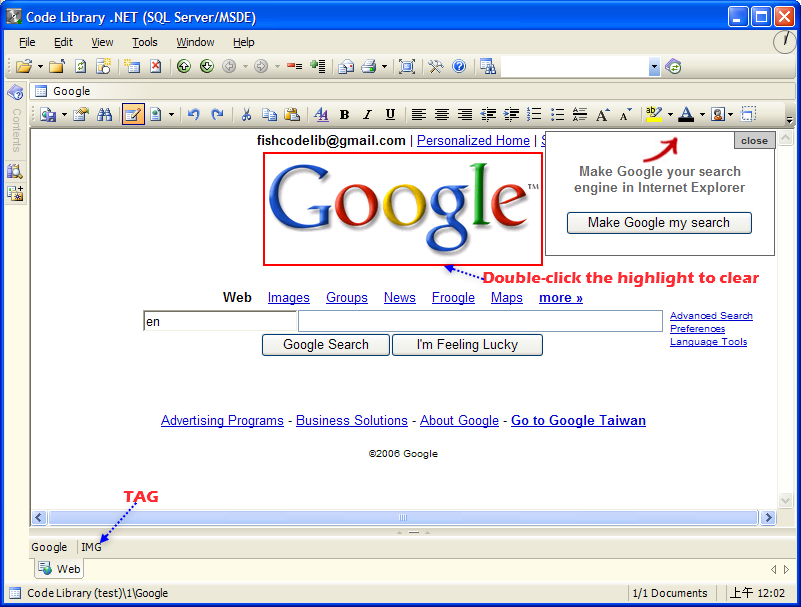Click the printer icon in main toolbar
Screen dimensions: 801x607
[369, 66]
